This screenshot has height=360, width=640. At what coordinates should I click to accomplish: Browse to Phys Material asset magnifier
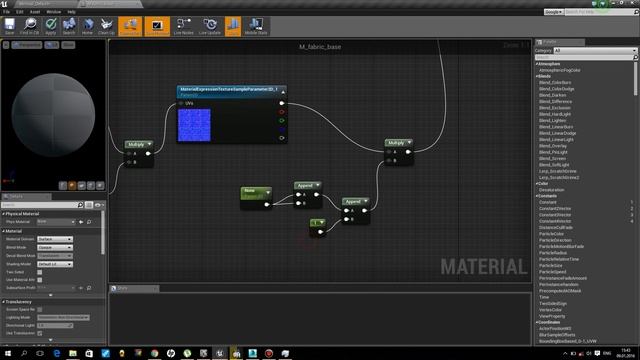click(x=89, y=222)
